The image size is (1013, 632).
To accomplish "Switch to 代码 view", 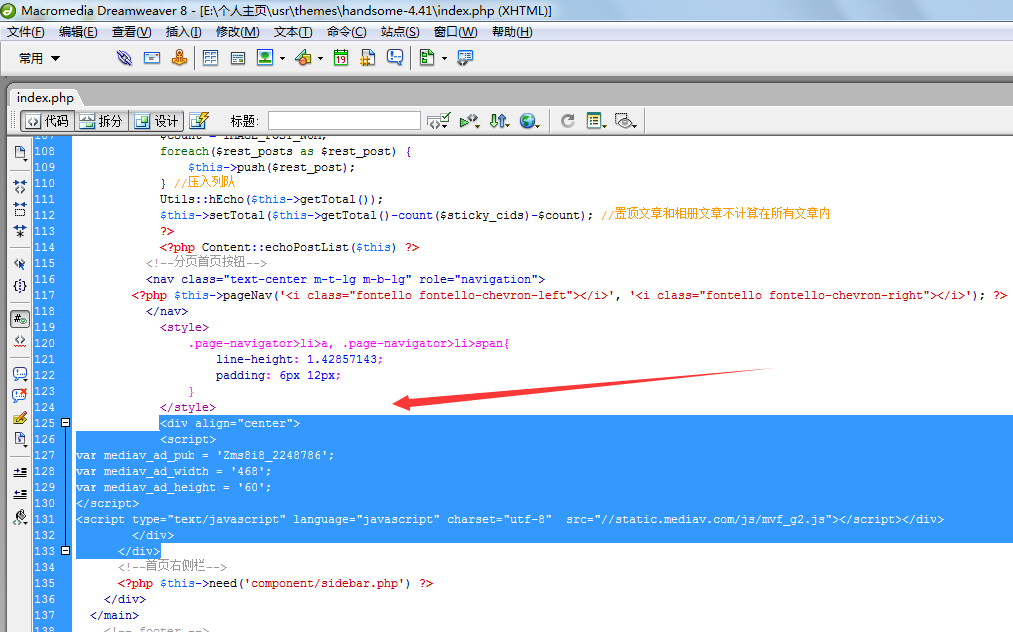I will [x=48, y=121].
